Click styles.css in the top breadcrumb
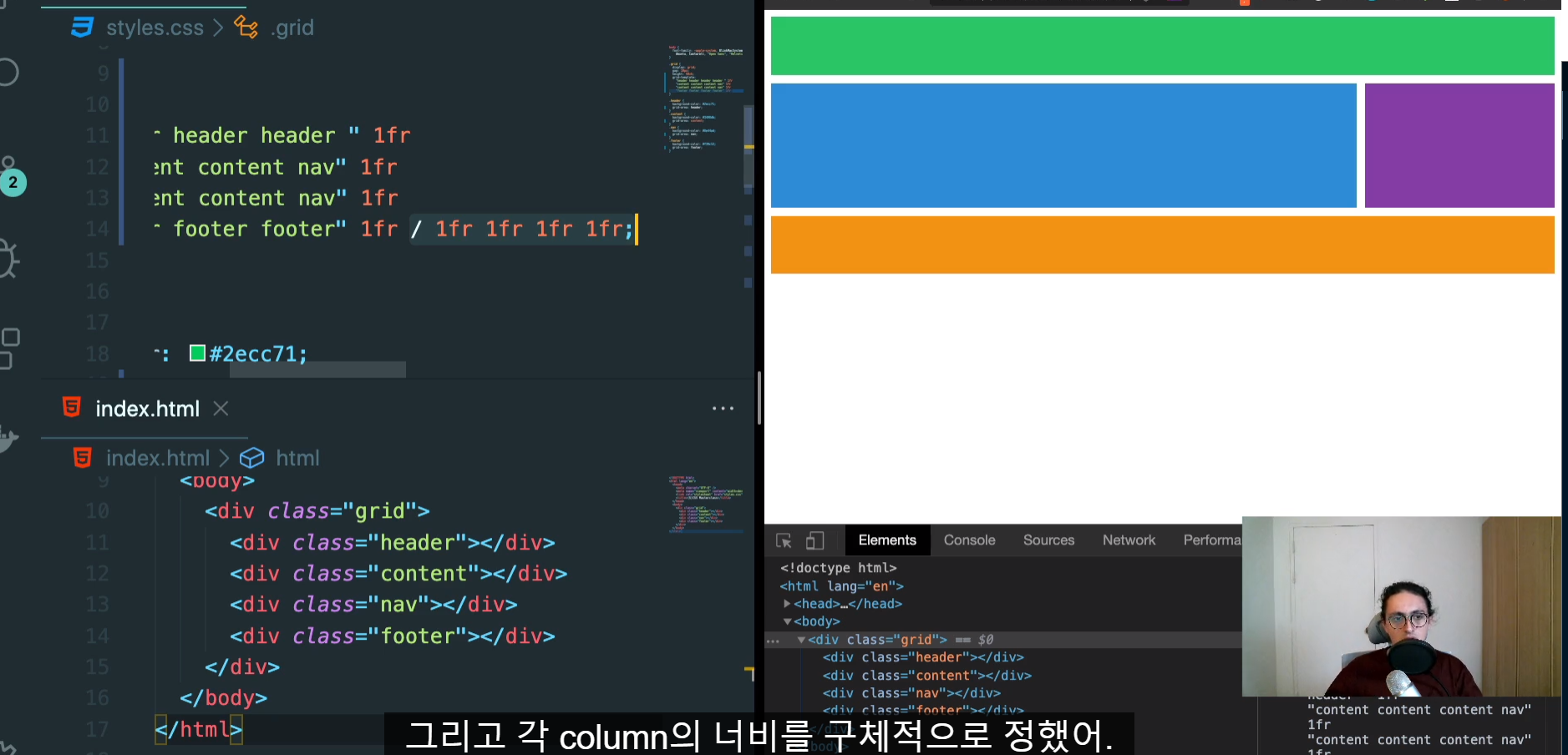 click(x=155, y=28)
